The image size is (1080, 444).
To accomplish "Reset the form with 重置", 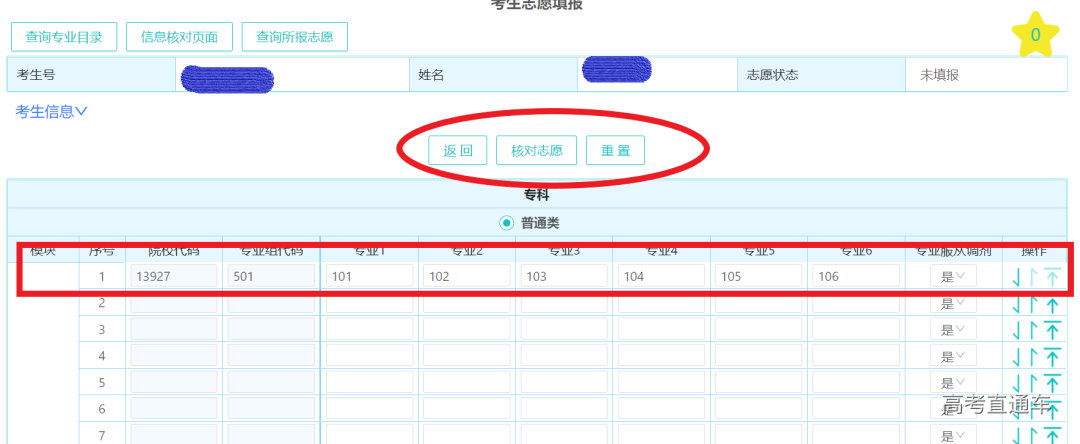I will pos(615,151).
